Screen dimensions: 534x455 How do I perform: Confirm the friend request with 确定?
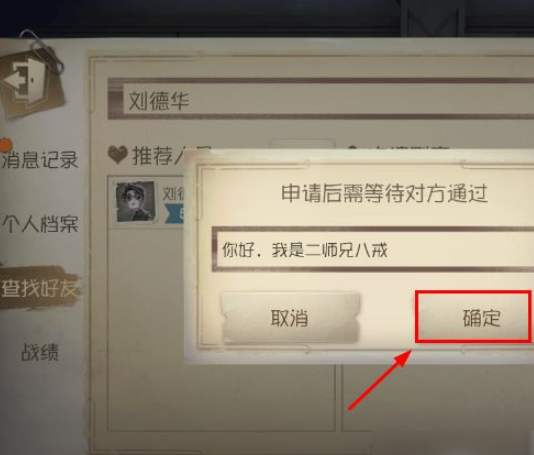[473, 317]
